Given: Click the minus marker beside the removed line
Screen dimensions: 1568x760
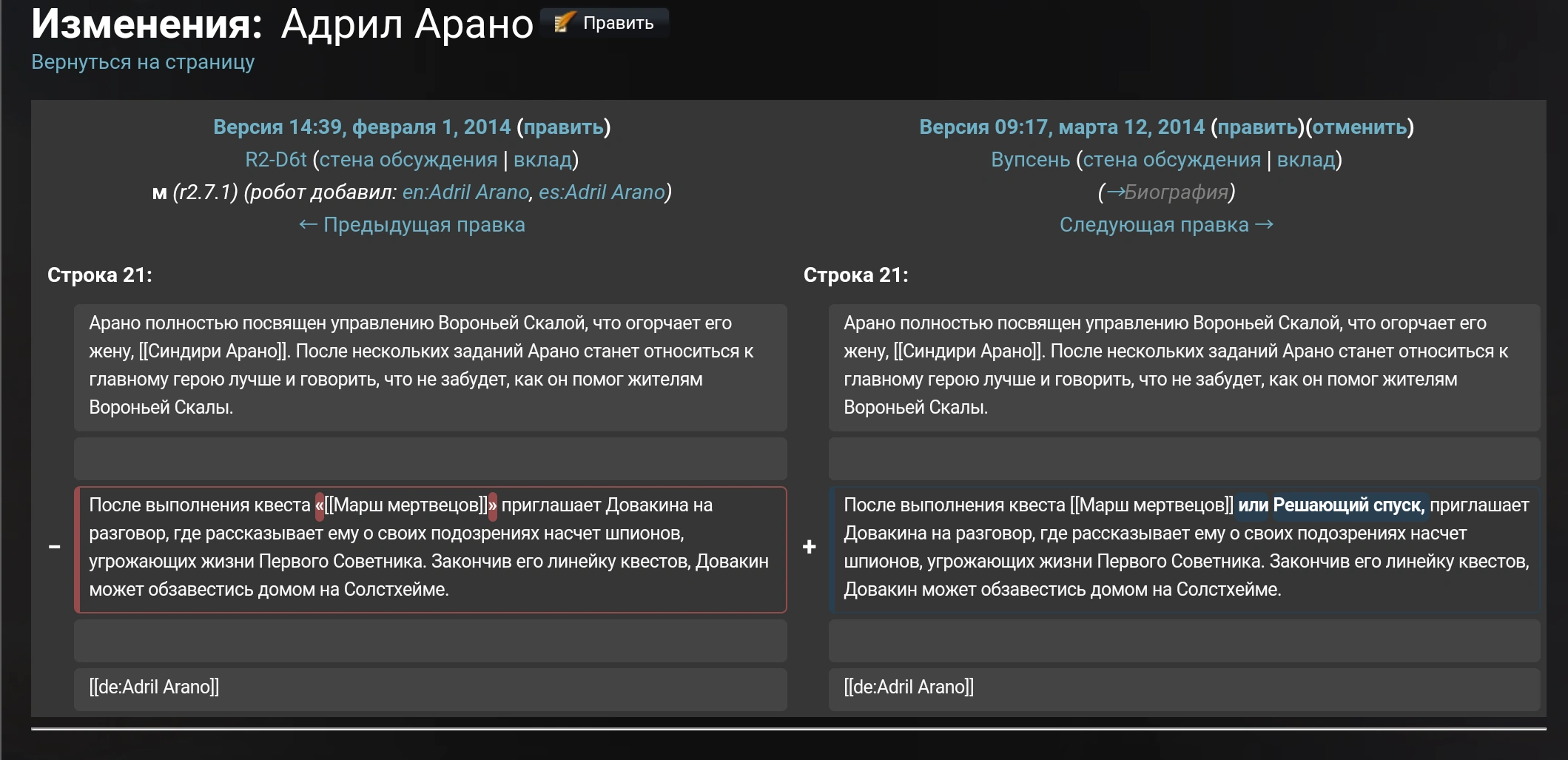Looking at the screenshot, I should point(54,548).
